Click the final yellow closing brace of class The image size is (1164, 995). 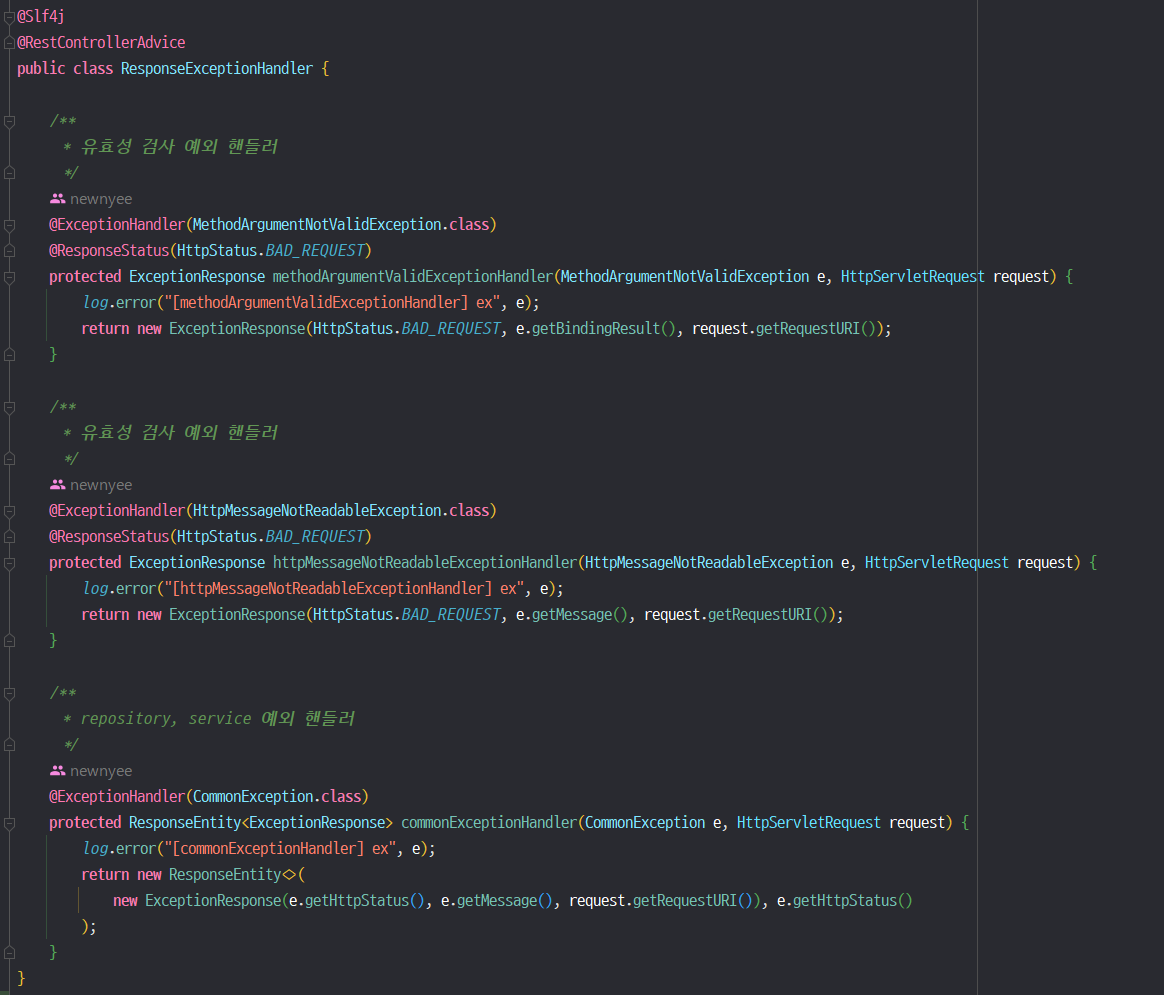(x=21, y=978)
